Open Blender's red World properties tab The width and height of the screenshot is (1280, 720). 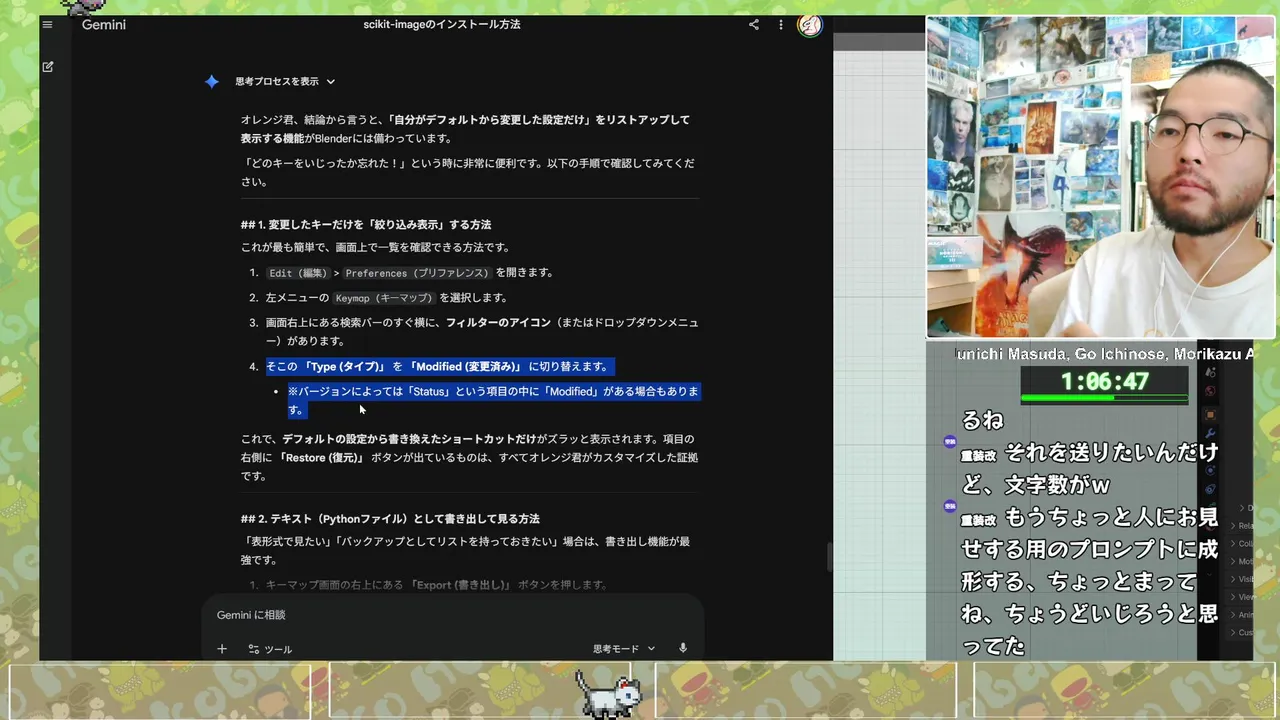coord(1210,391)
